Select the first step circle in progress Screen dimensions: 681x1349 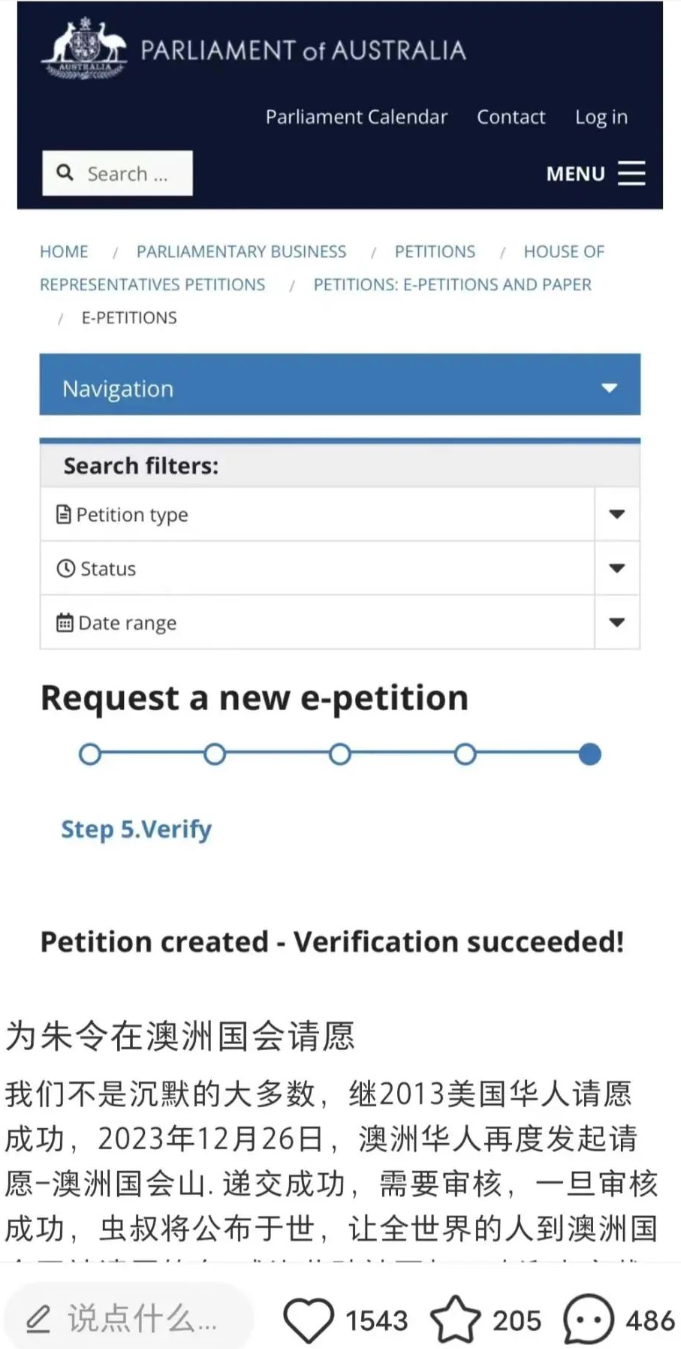[x=90, y=754]
